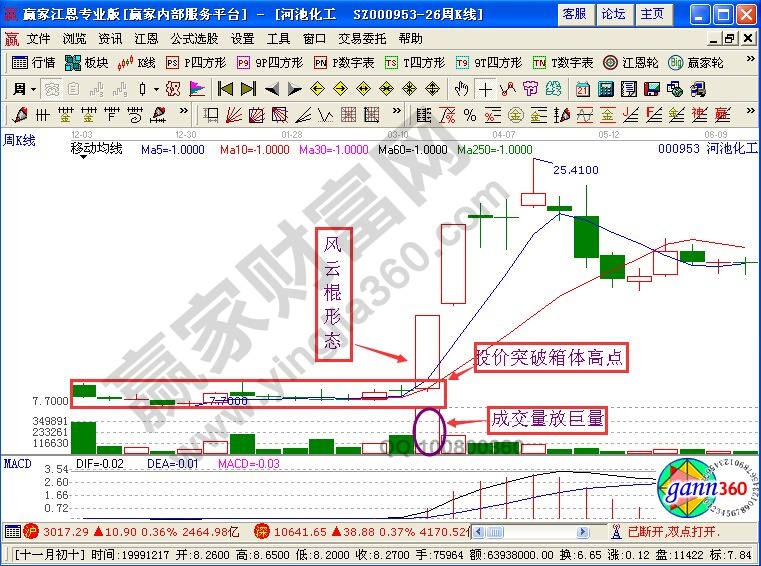Click the save floppy disk icon
The width and height of the screenshot is (761, 566).
[x=652, y=89]
